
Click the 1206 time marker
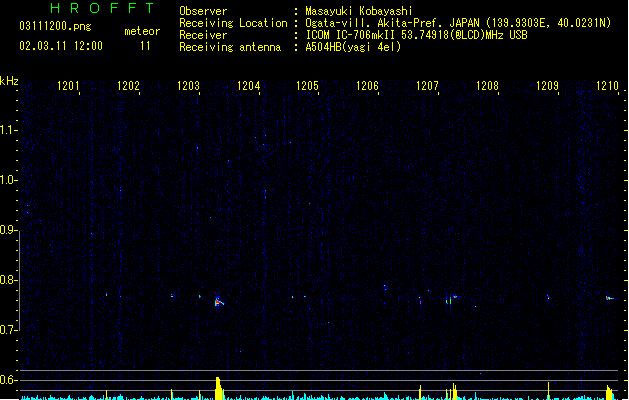pos(367,86)
